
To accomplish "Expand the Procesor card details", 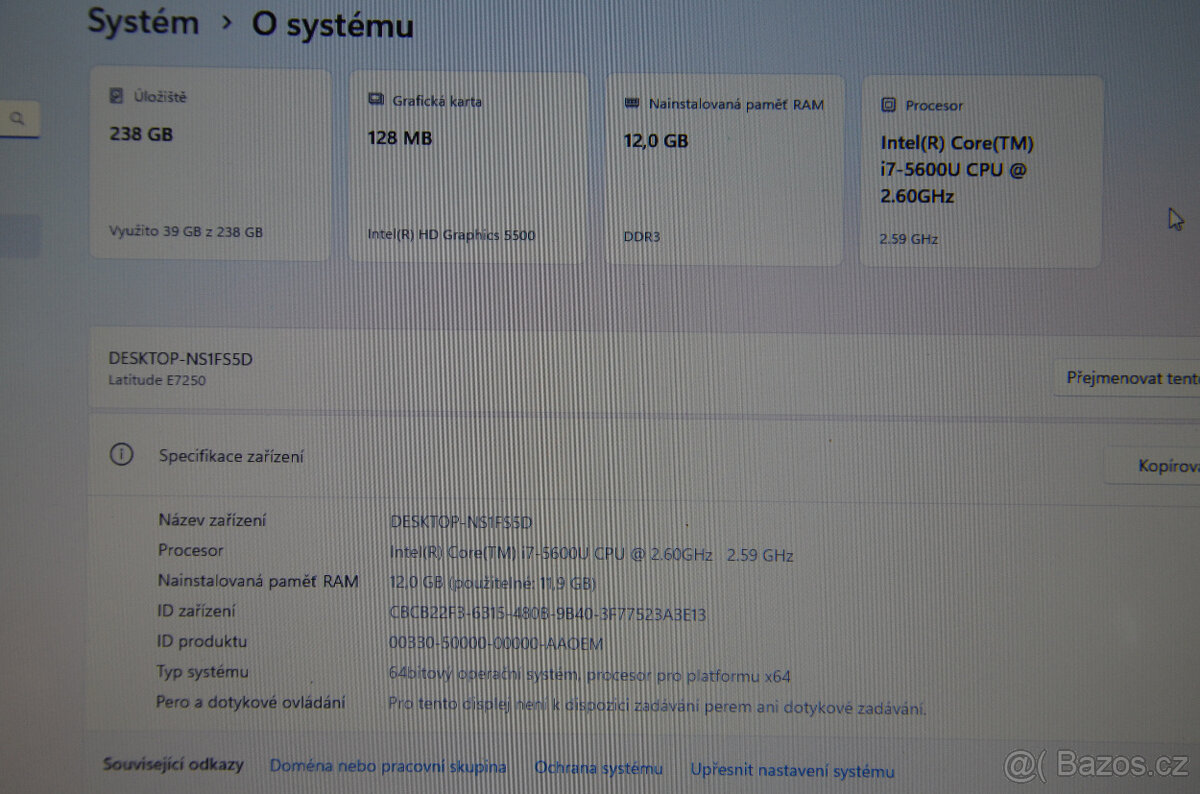I will tap(980, 170).
